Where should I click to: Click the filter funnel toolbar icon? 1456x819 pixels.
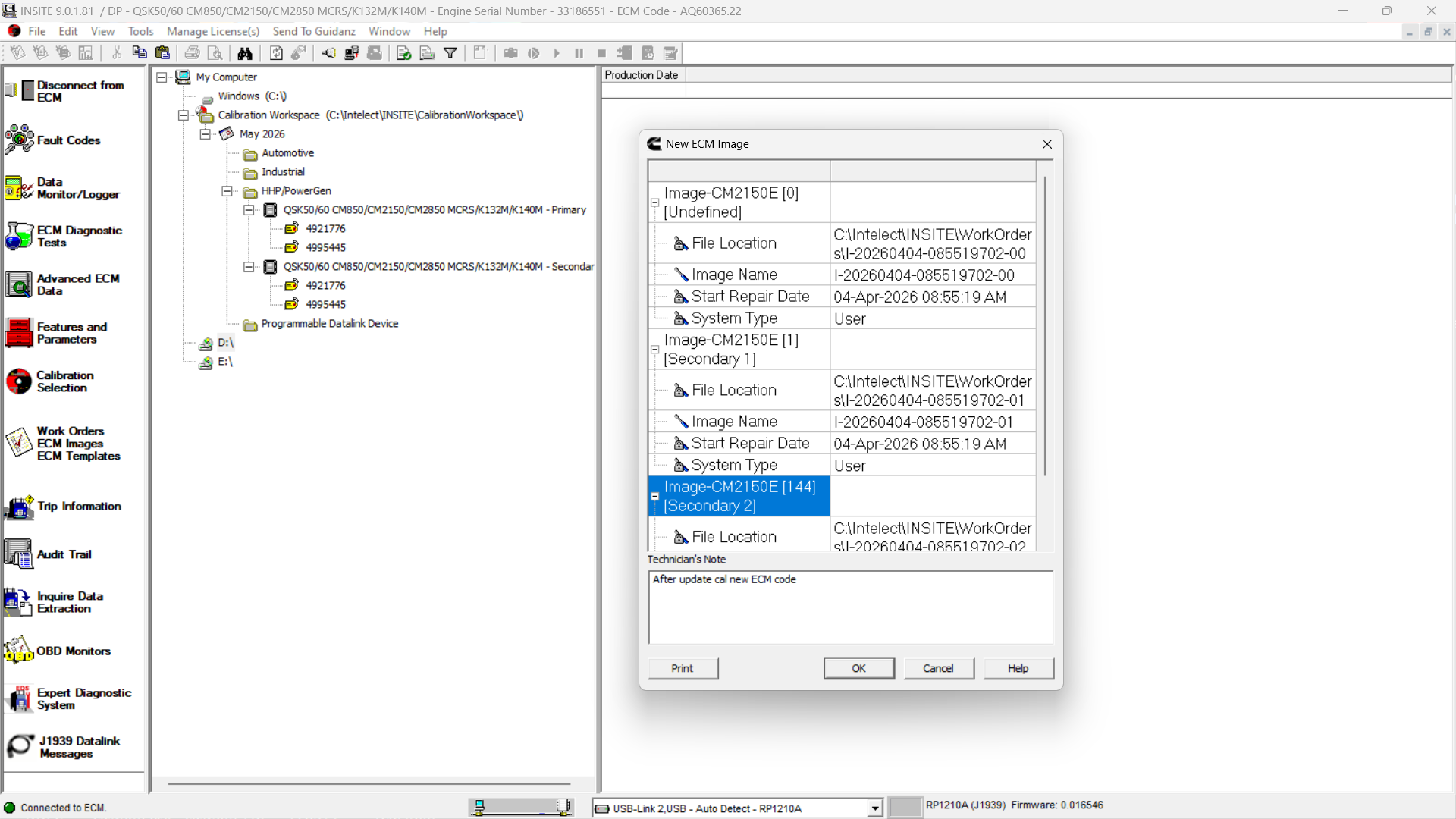point(450,53)
